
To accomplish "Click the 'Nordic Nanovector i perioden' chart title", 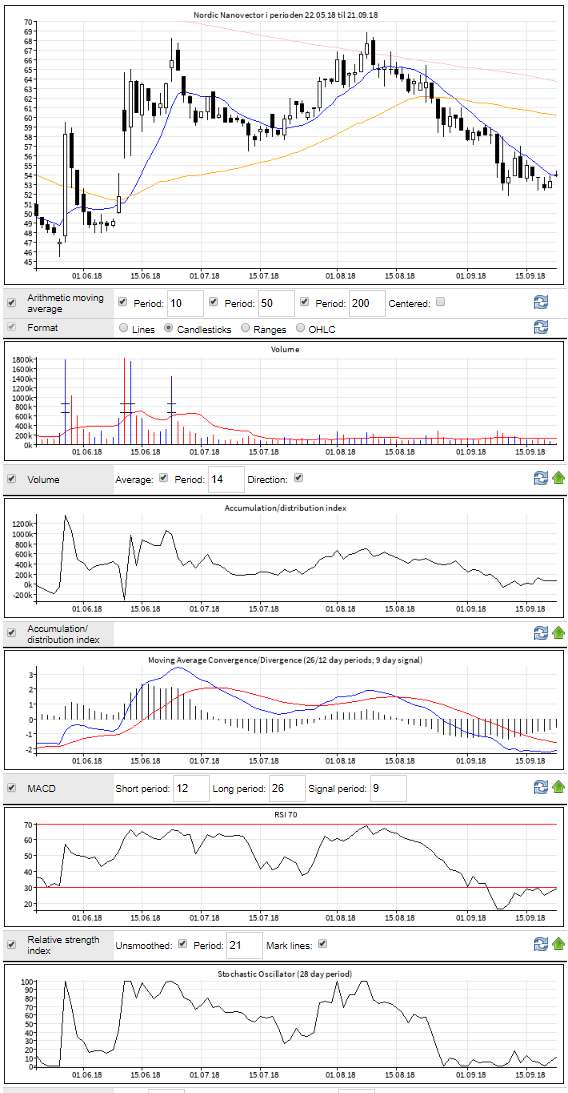I will [284, 15].
